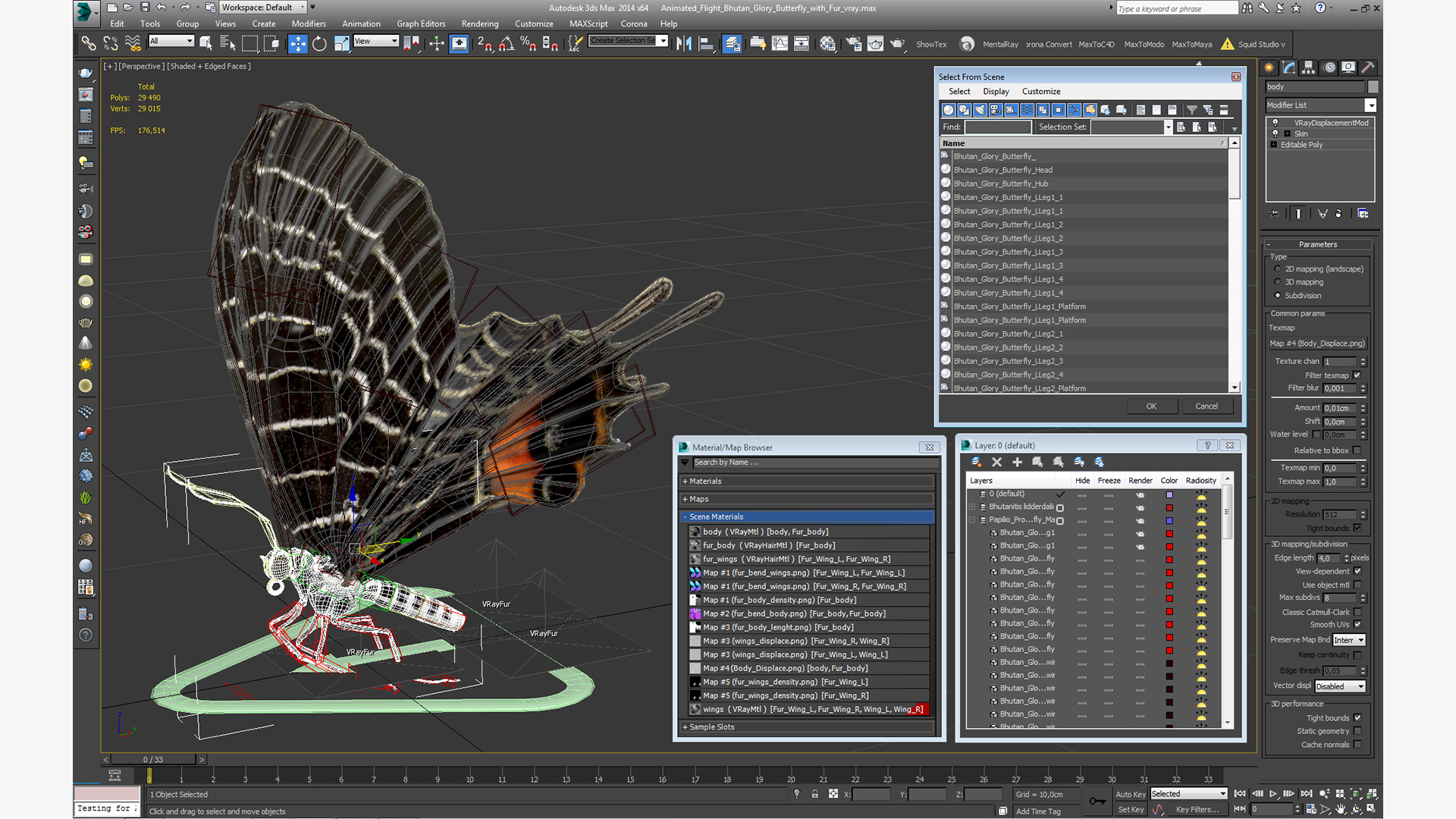Click Create New Layer icon in Layer dialog
The image size is (1456, 819).
pyautogui.click(x=976, y=462)
